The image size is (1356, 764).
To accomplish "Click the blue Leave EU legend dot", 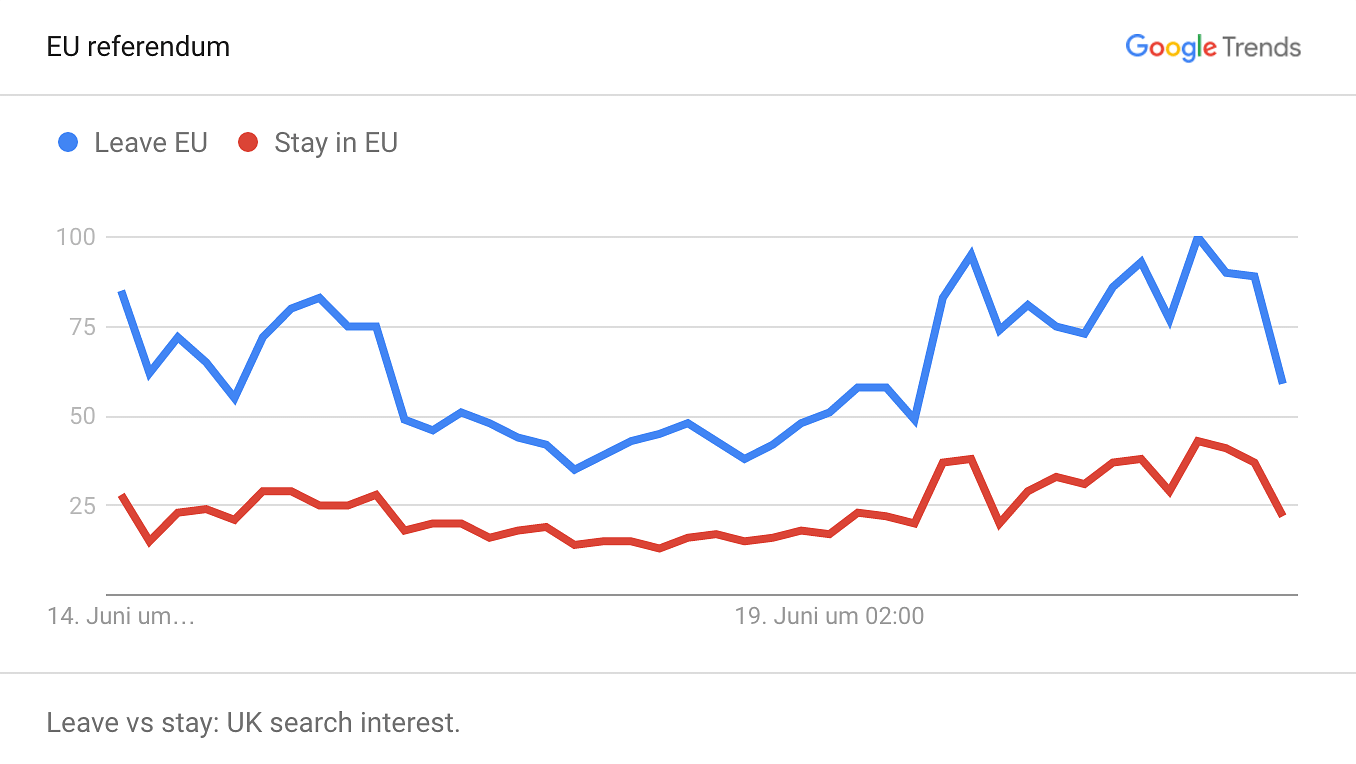I will pyautogui.click(x=68, y=143).
